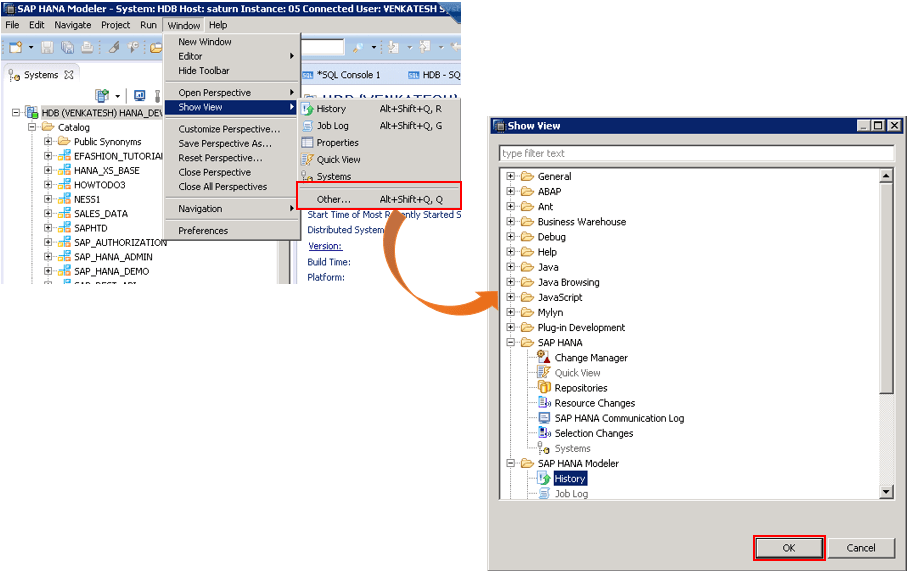Open the Help menu
The height and width of the screenshot is (572, 908).
[218, 25]
